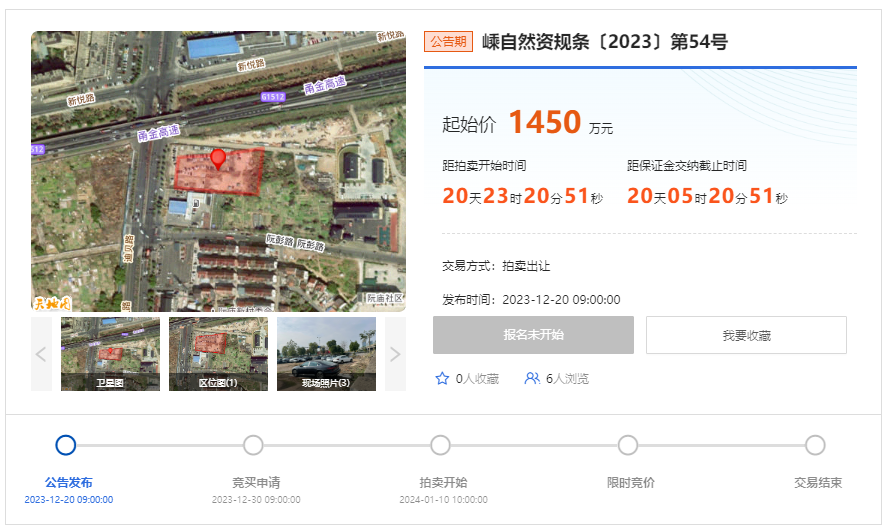Viewport: 884px width, 528px height.
Task: Open the 现场照片(3) thumbnail
Action: (x=326, y=354)
